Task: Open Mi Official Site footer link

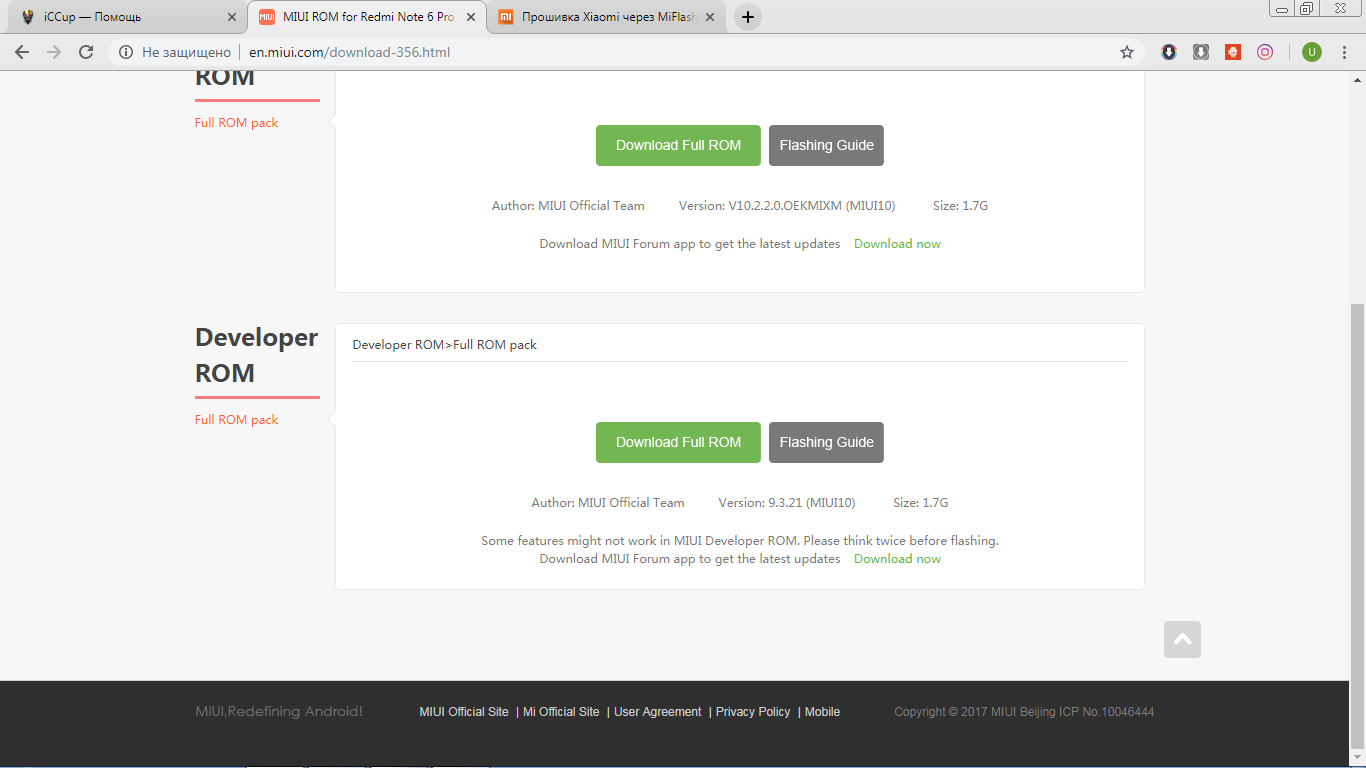Action: [561, 712]
